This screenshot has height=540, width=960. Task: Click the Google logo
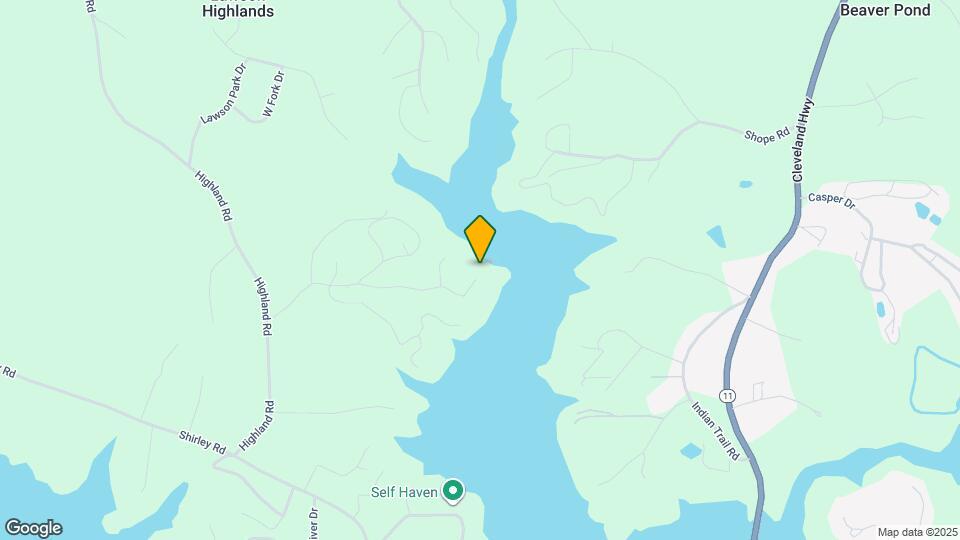34,528
